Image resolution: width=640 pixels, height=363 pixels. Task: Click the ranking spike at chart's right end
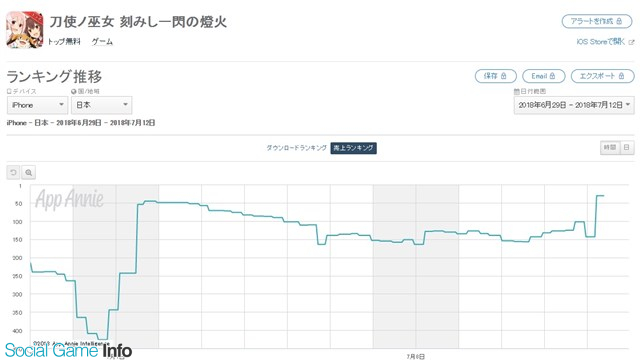coord(600,196)
